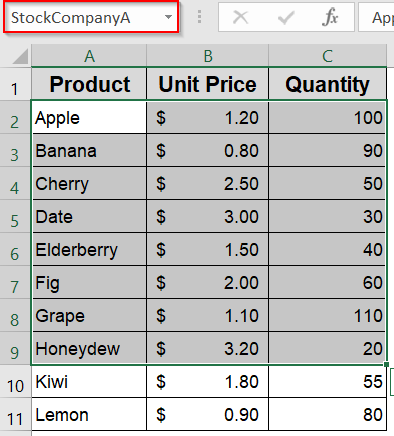Click the fill handle at selection corner
Image resolution: width=394 pixels, height=436 pixels.
click(x=386, y=364)
